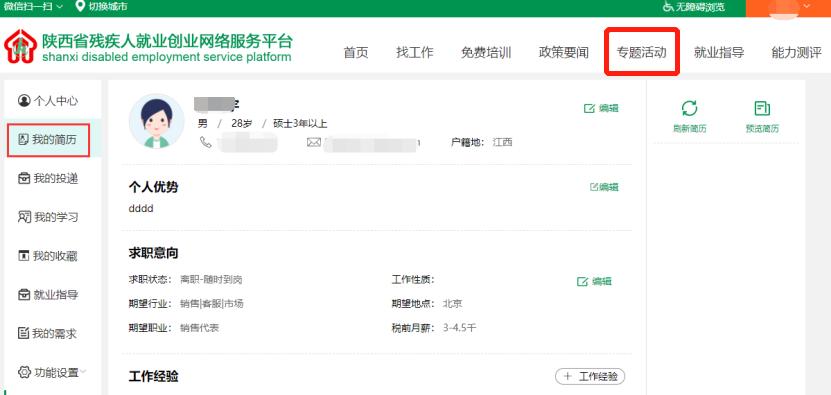Go to the 首页 menu item
Image resolution: width=831 pixels, height=395 pixels.
coord(356,52)
